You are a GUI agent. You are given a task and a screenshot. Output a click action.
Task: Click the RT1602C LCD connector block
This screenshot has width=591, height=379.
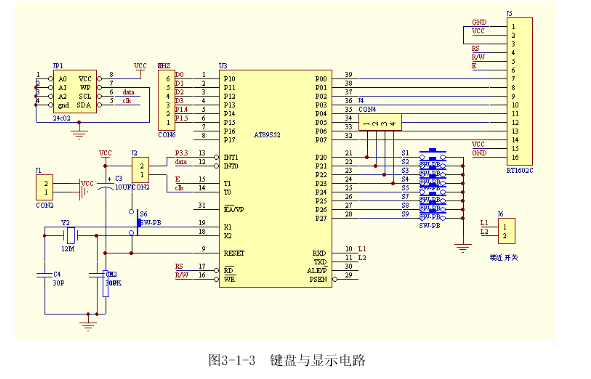click(520, 92)
